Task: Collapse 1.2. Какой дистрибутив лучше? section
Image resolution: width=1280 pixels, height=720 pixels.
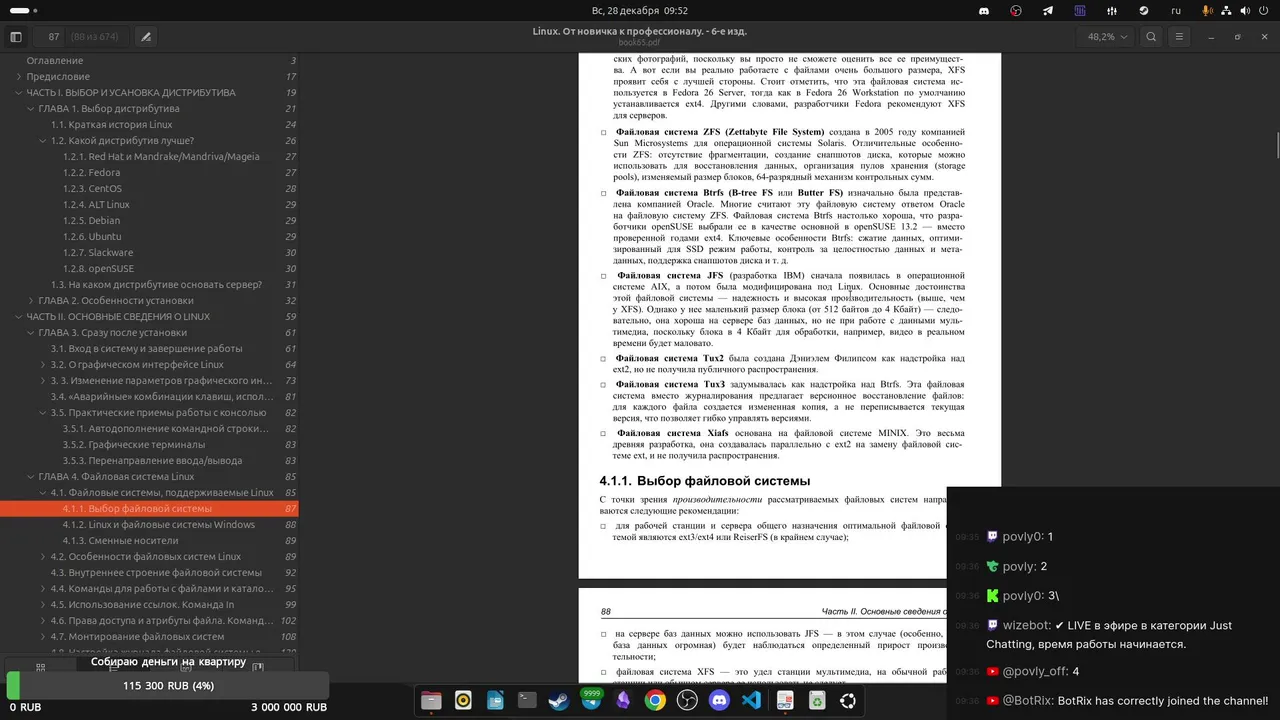Action: [x=42, y=141]
